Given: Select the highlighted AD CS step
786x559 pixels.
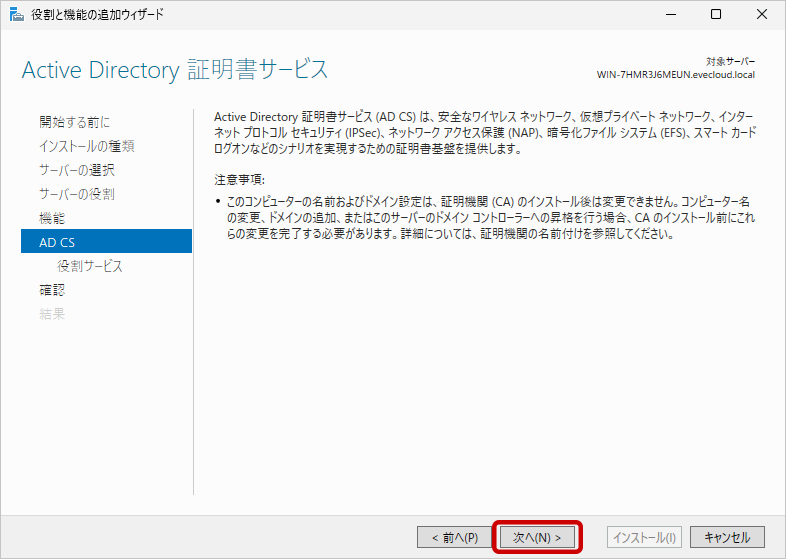Looking at the screenshot, I should click(x=57, y=242).
